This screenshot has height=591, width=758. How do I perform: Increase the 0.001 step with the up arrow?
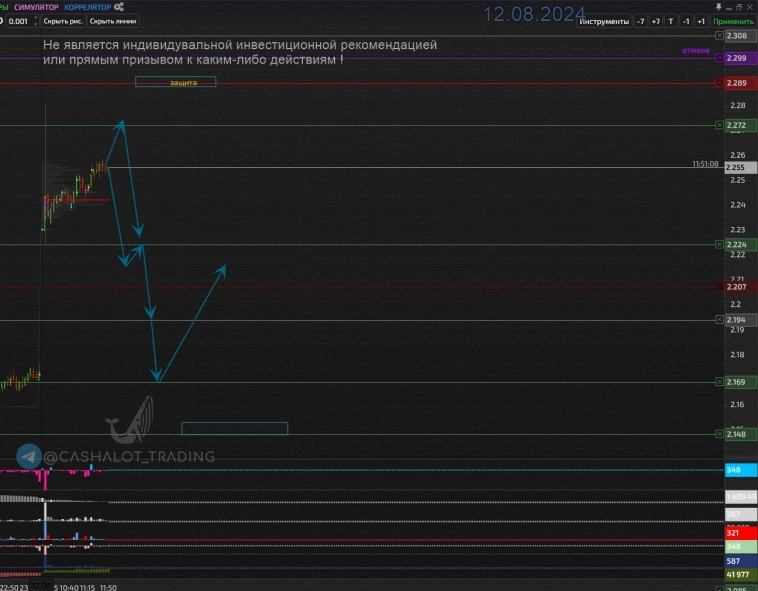coord(35,18)
